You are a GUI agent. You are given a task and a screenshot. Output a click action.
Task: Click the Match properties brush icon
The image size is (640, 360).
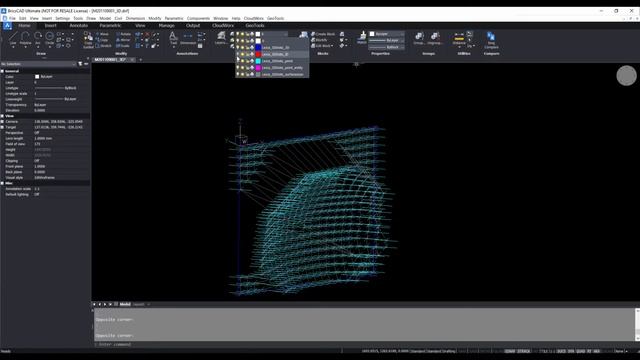tap(362, 38)
